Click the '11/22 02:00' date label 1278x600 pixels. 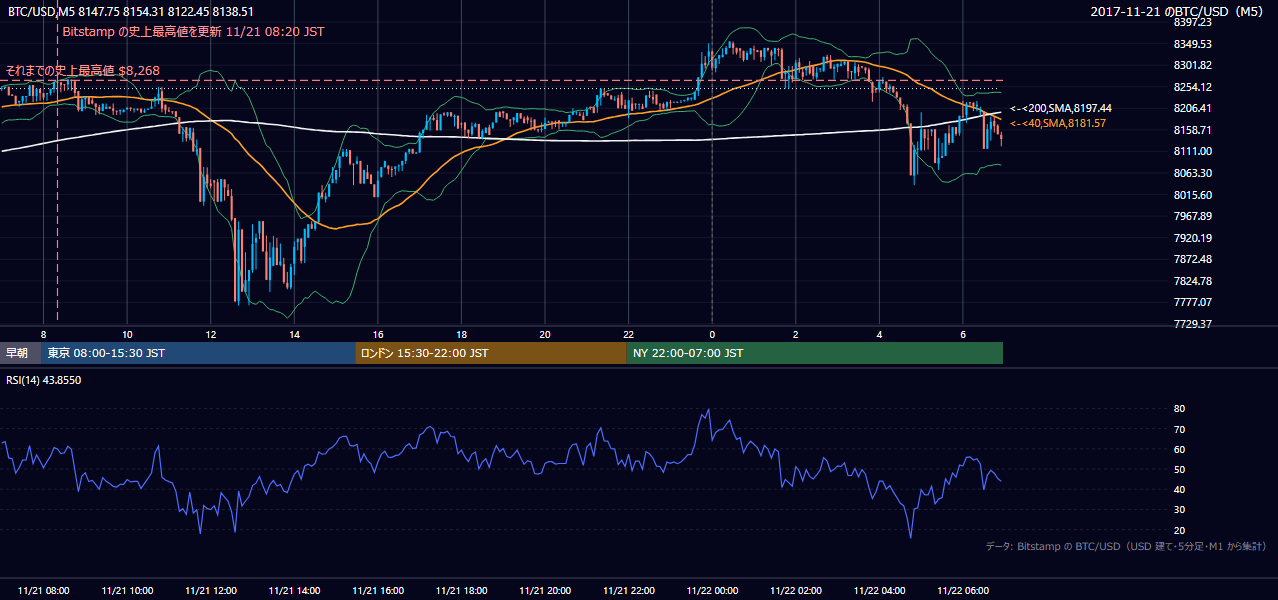click(x=795, y=590)
